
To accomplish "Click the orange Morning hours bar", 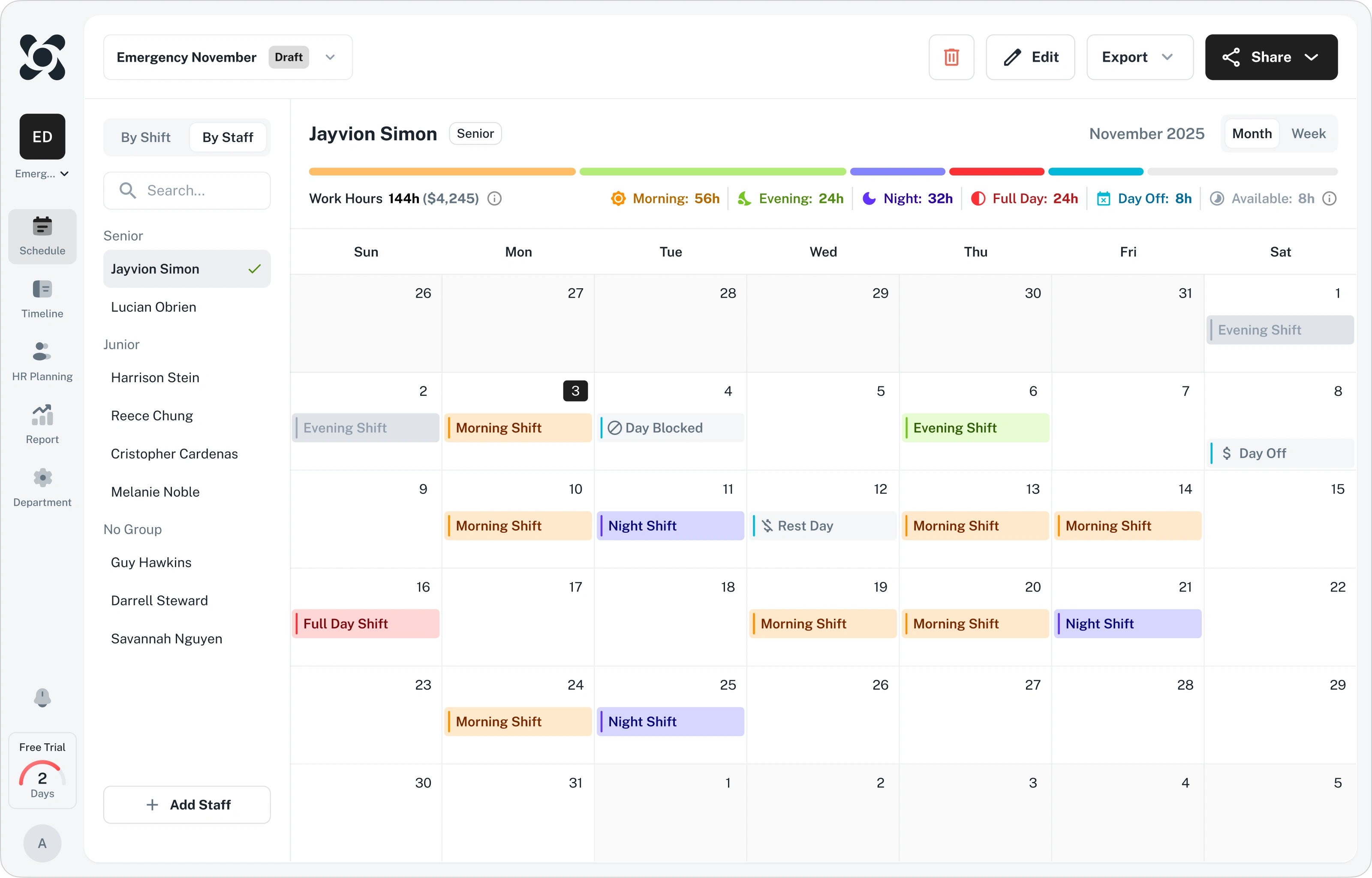I will coord(442,172).
